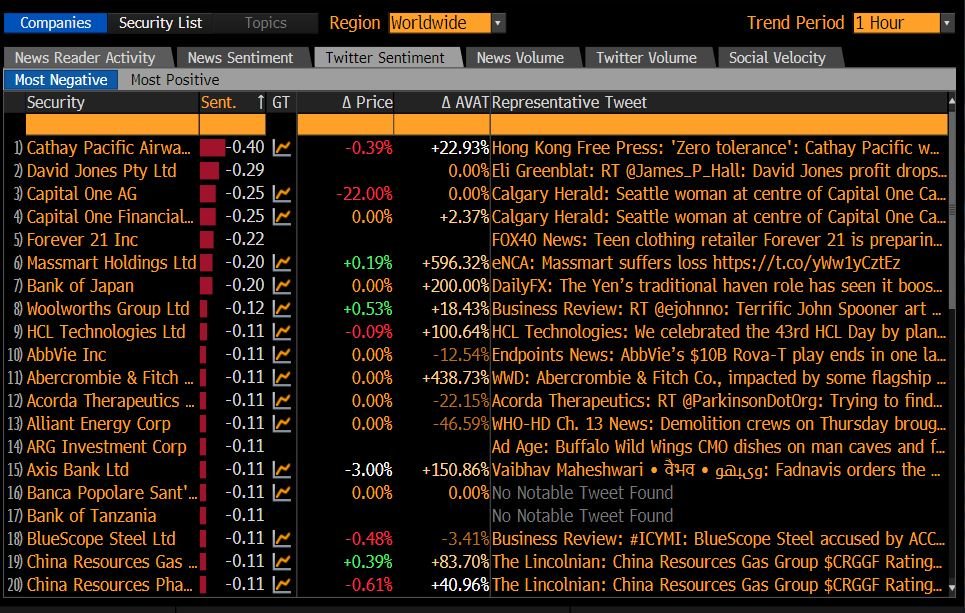The image size is (965, 613).
Task: Switch to the Companies tab
Action: click(x=55, y=23)
